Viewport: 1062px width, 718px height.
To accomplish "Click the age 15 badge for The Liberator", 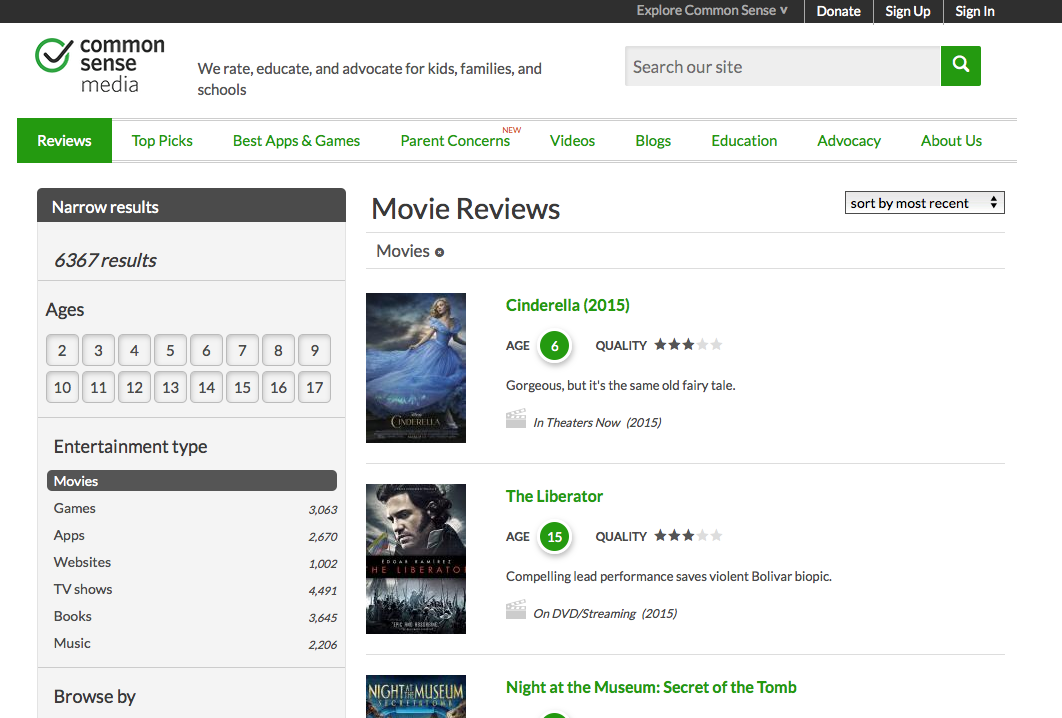I will pyautogui.click(x=555, y=537).
